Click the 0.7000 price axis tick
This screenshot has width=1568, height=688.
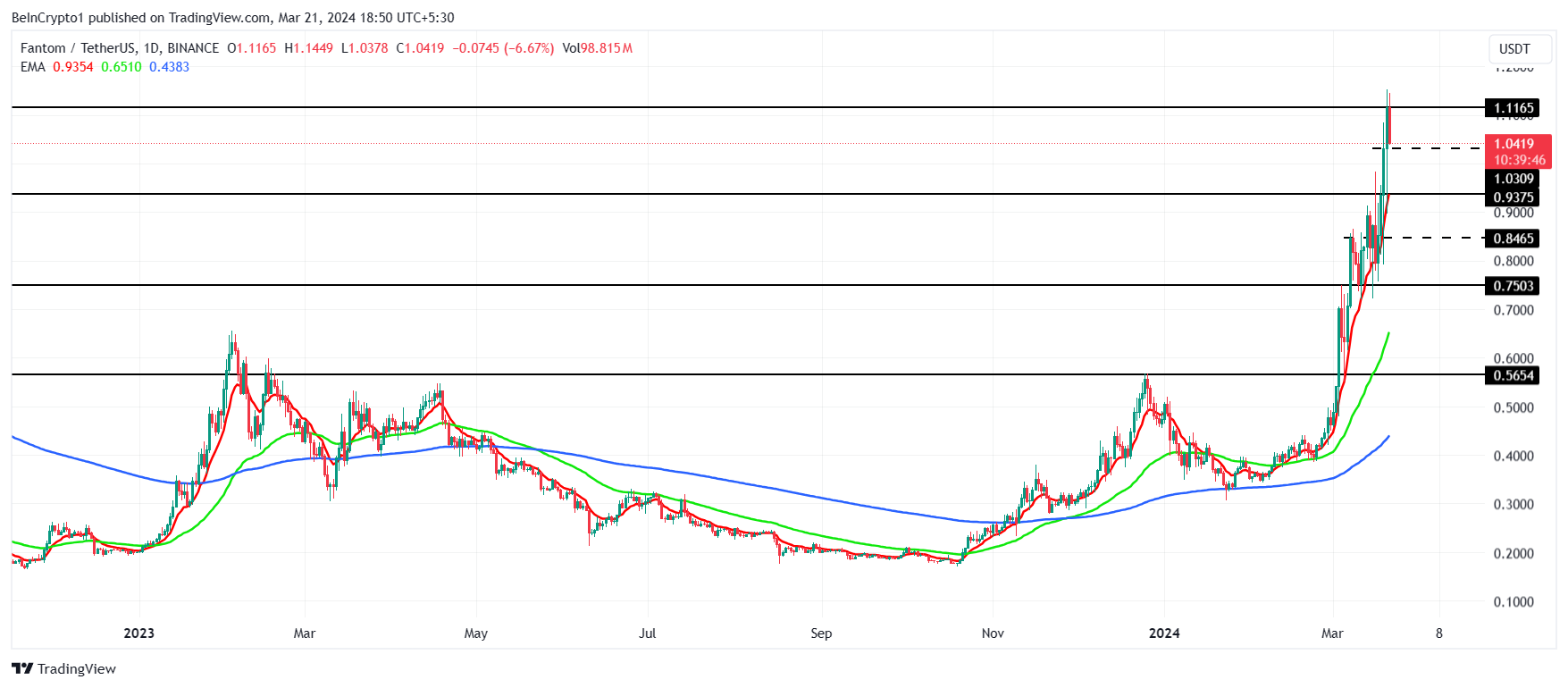(1513, 311)
